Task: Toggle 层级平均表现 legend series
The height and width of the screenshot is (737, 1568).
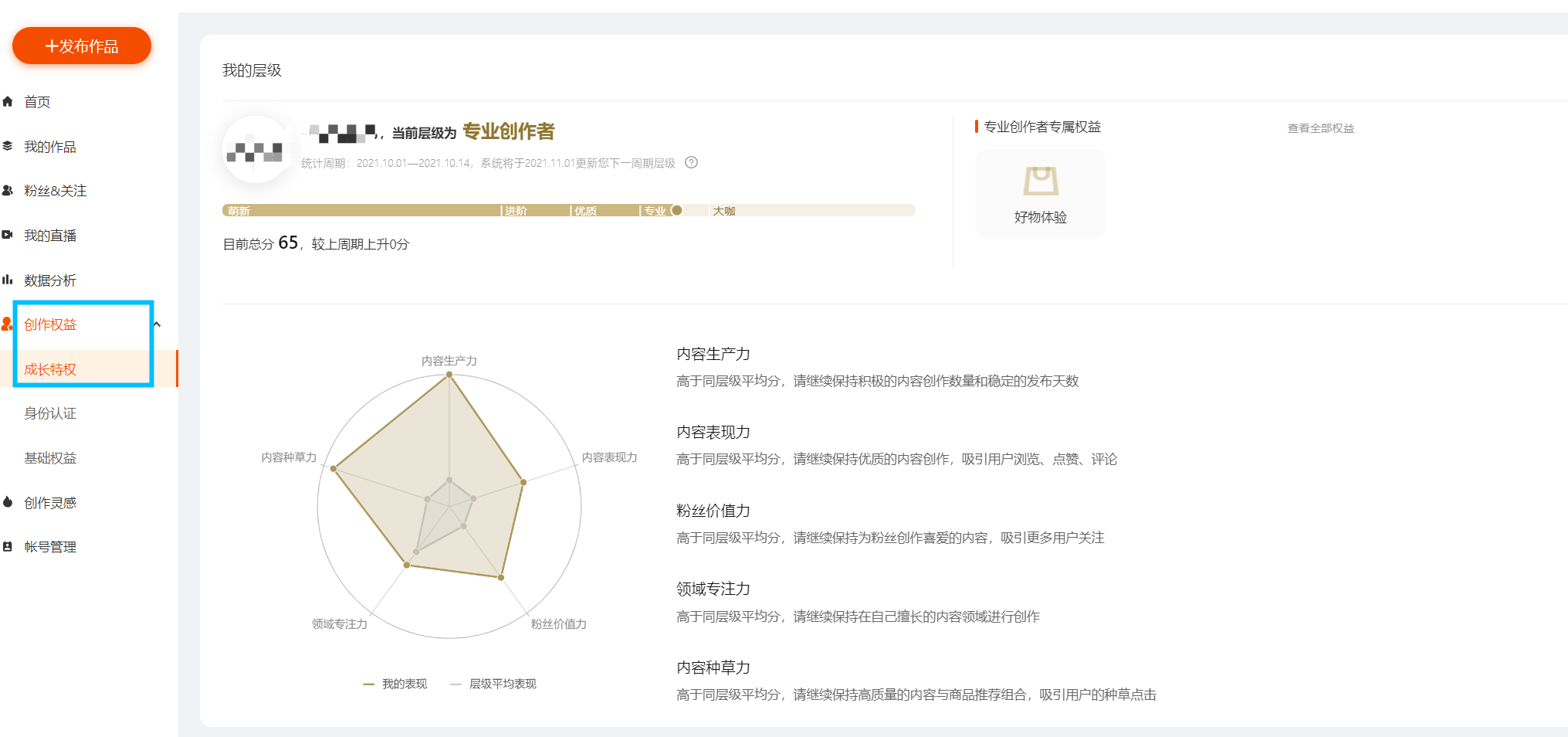Action: [493, 684]
